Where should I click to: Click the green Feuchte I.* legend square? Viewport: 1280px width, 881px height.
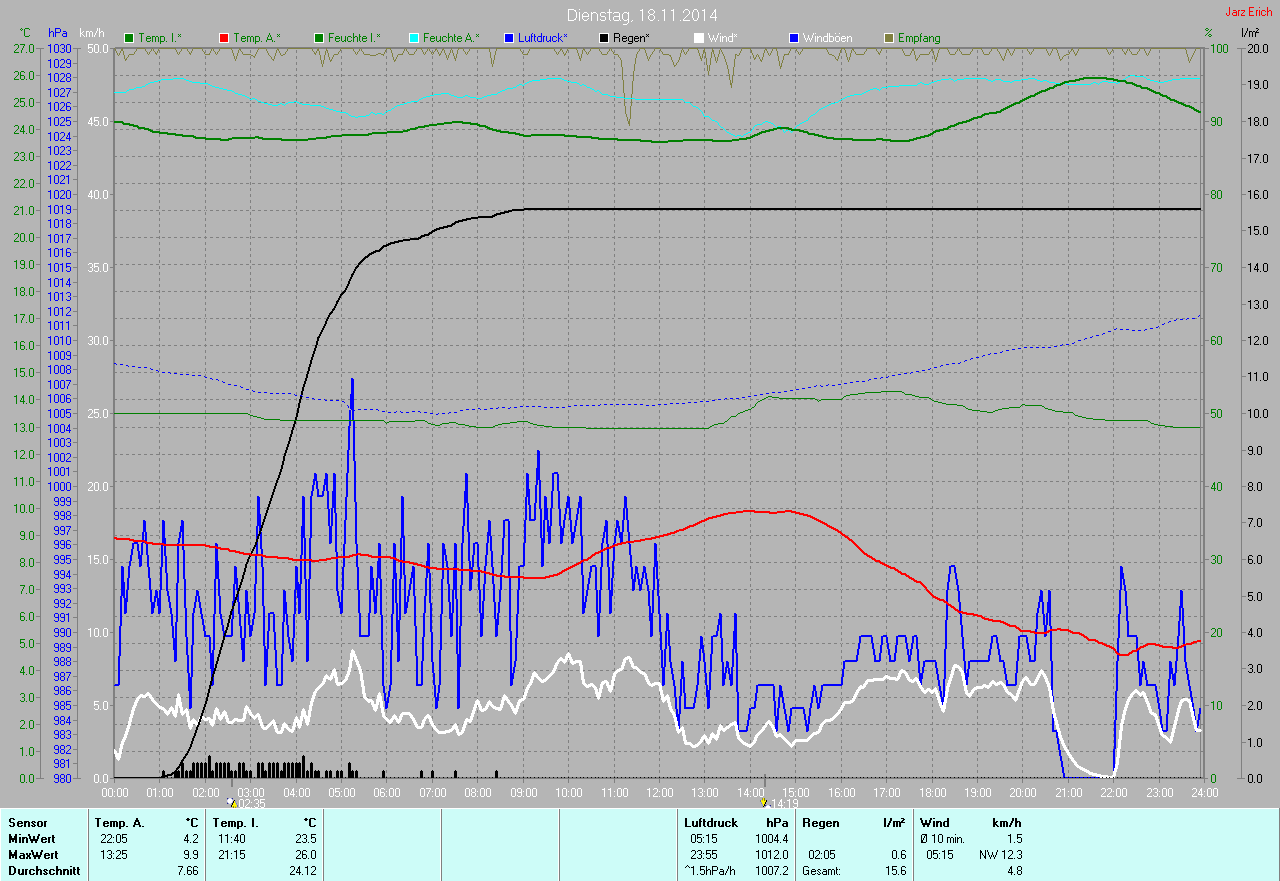pyautogui.click(x=319, y=38)
